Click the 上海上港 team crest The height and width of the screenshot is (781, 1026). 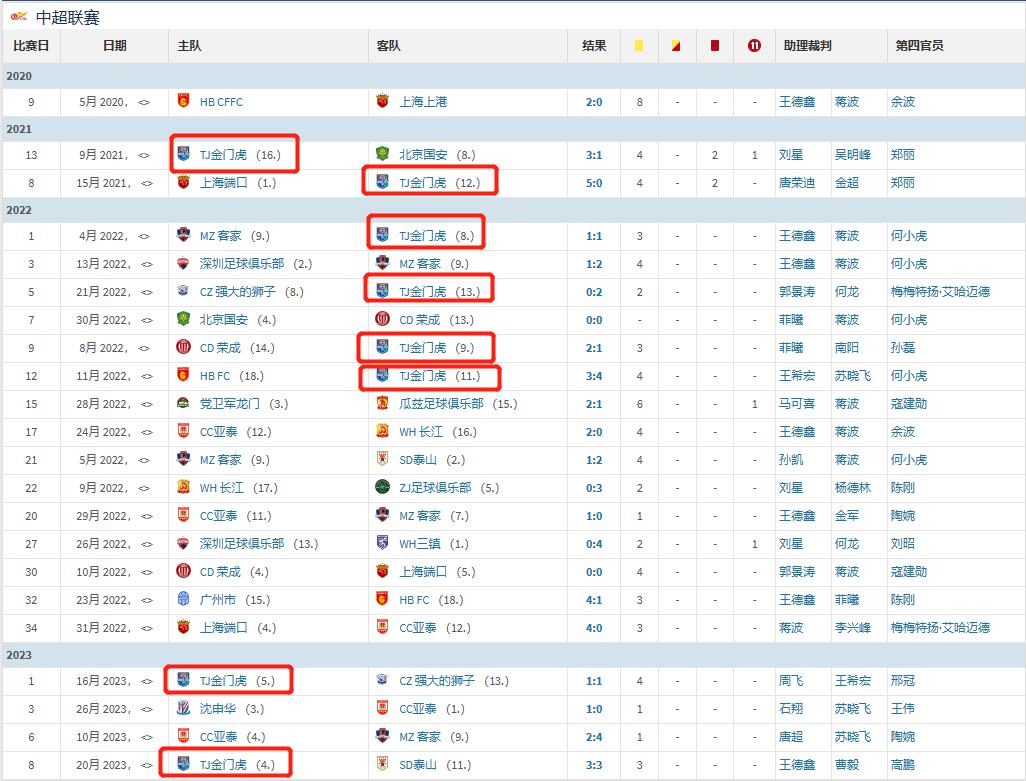click(x=383, y=101)
